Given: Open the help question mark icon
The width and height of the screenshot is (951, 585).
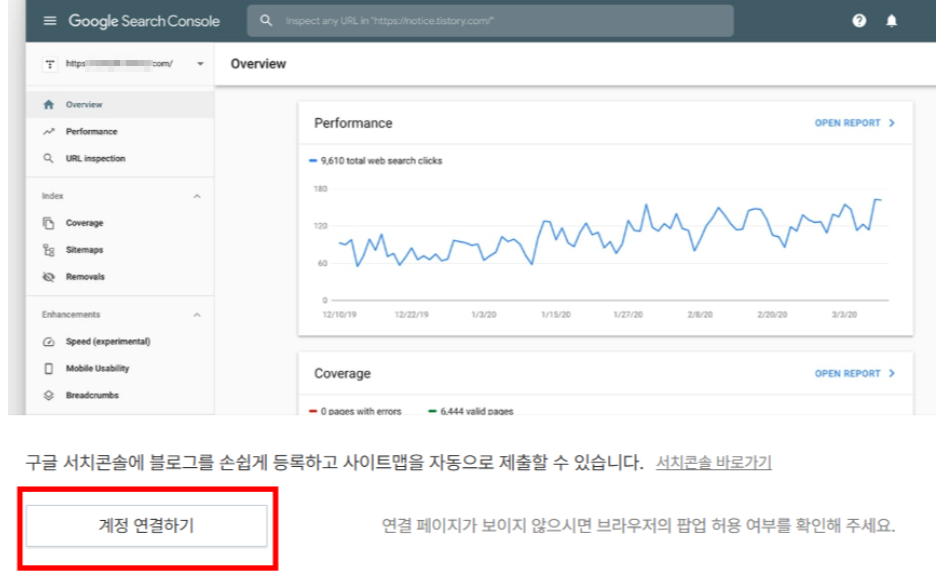Looking at the screenshot, I should (859, 21).
